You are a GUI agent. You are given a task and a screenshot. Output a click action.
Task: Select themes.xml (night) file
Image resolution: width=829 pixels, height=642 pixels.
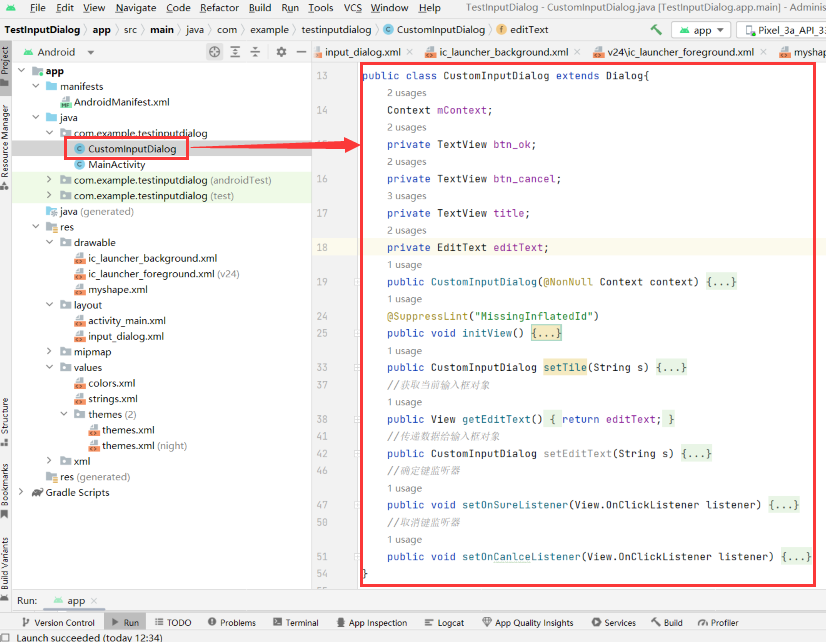click(137, 445)
